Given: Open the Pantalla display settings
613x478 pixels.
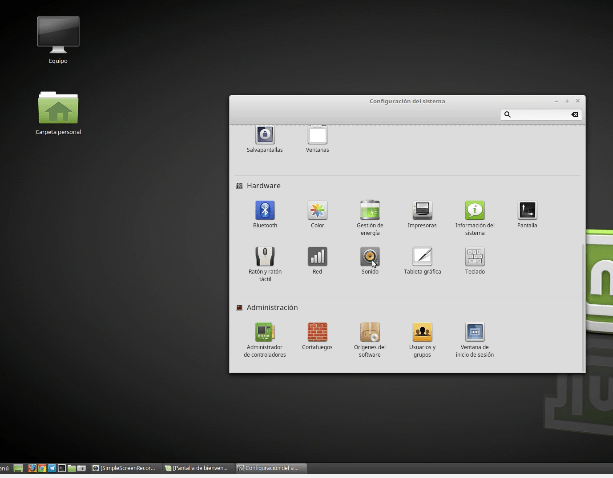Looking at the screenshot, I should [527, 211].
